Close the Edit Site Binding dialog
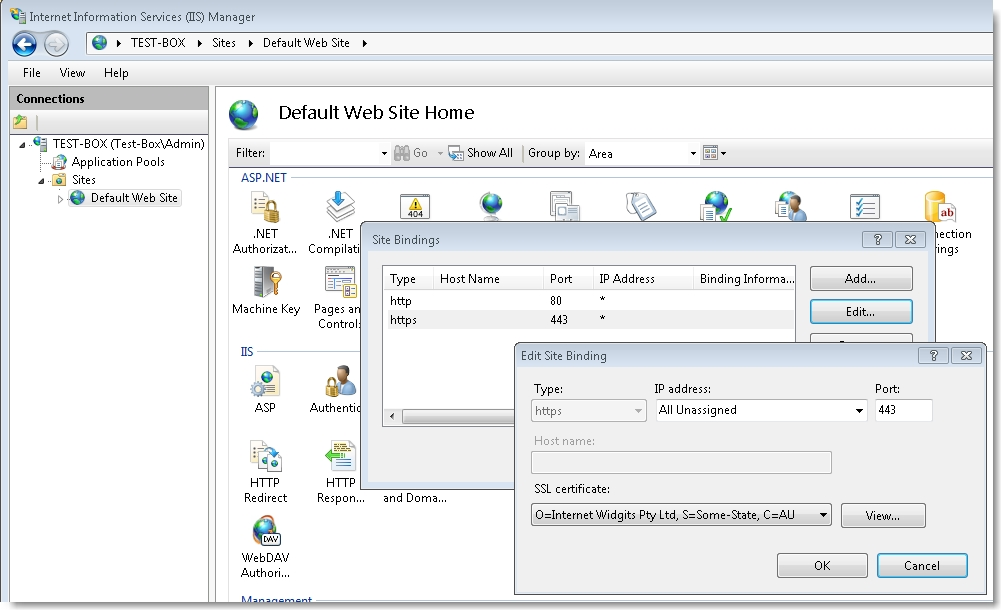 pyautogui.click(x=967, y=355)
